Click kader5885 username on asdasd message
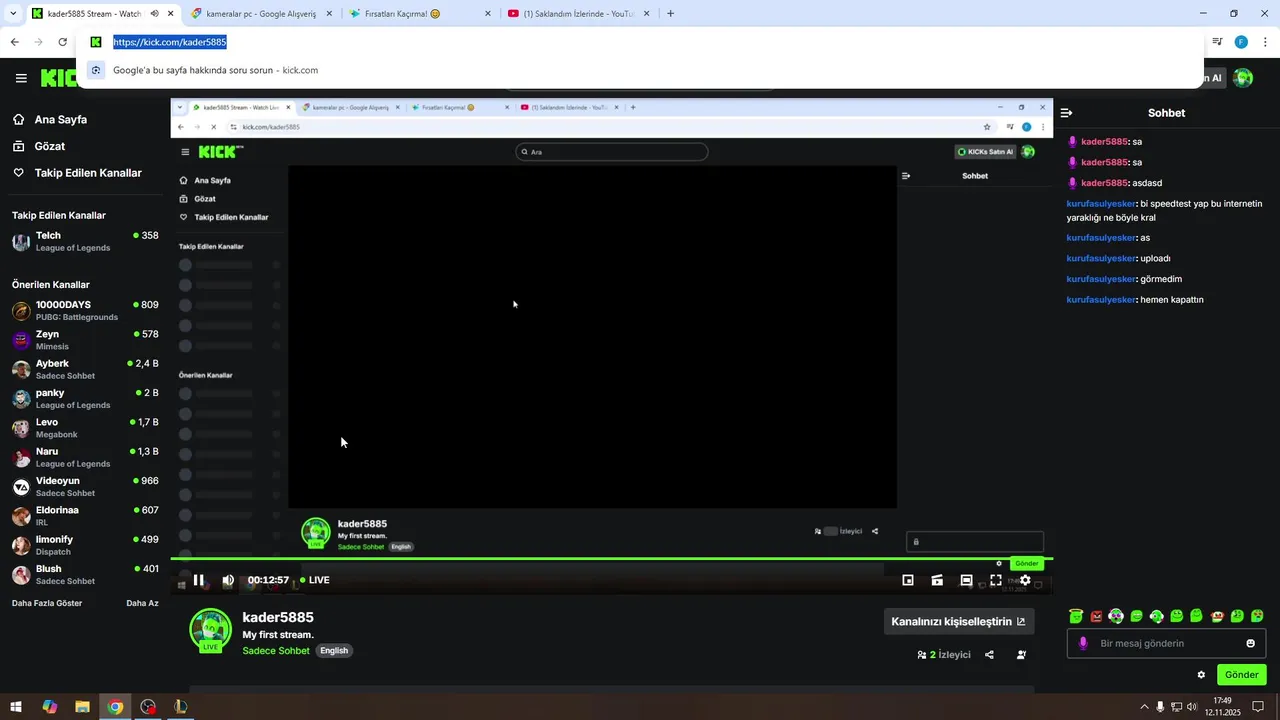This screenshot has height=720, width=1280. (1104, 183)
